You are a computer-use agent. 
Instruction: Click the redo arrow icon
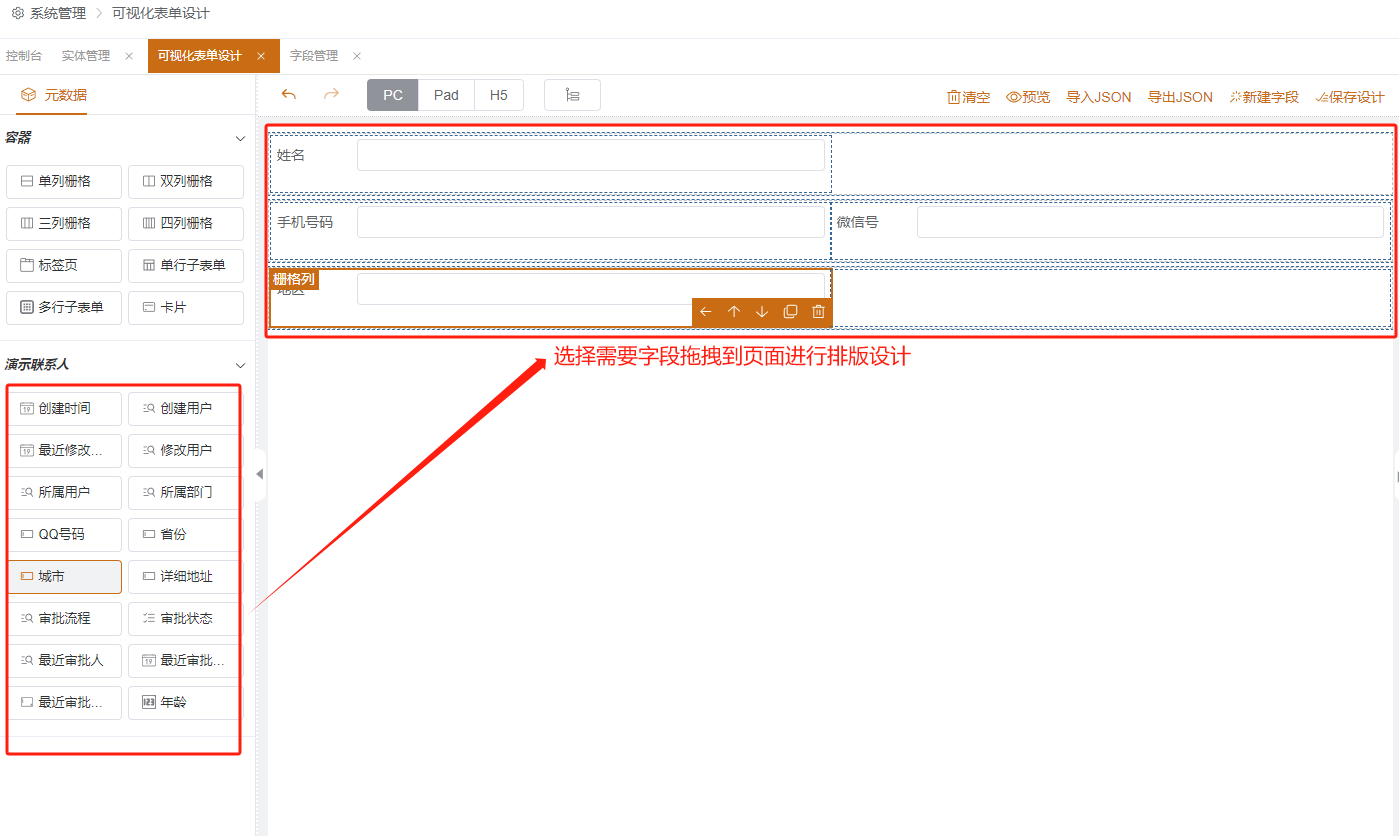click(331, 95)
